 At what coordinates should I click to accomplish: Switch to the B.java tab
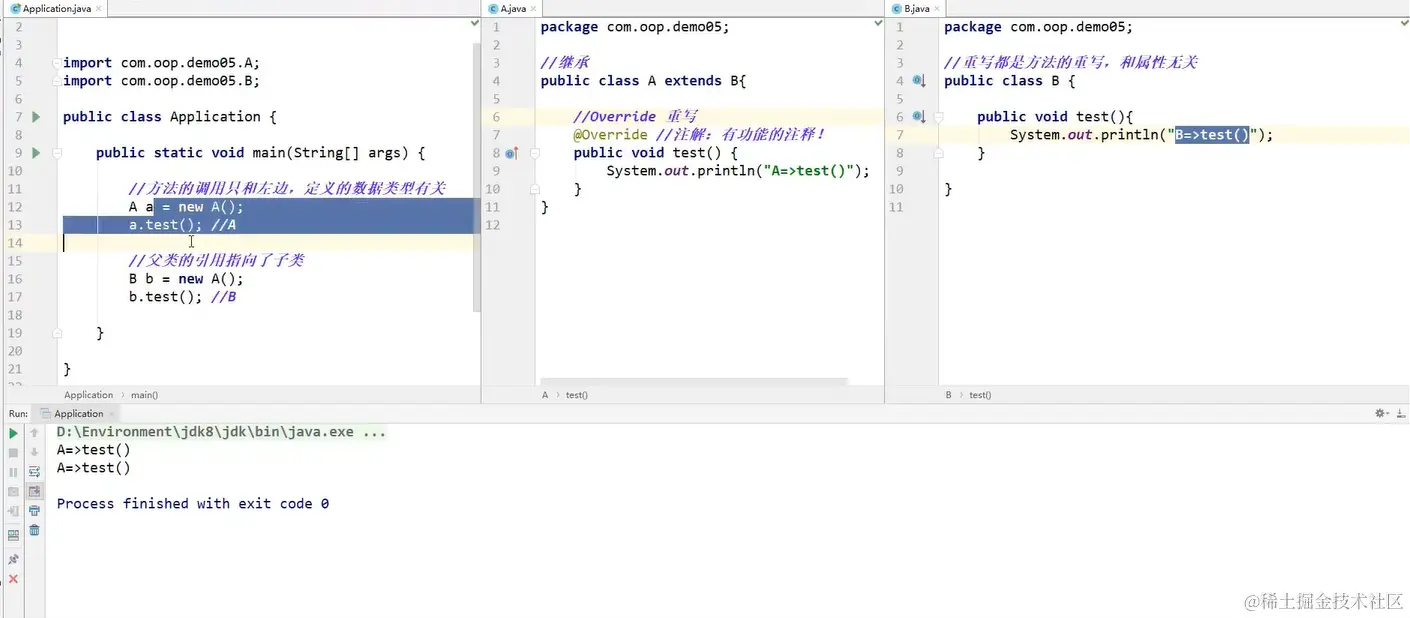tap(916, 8)
